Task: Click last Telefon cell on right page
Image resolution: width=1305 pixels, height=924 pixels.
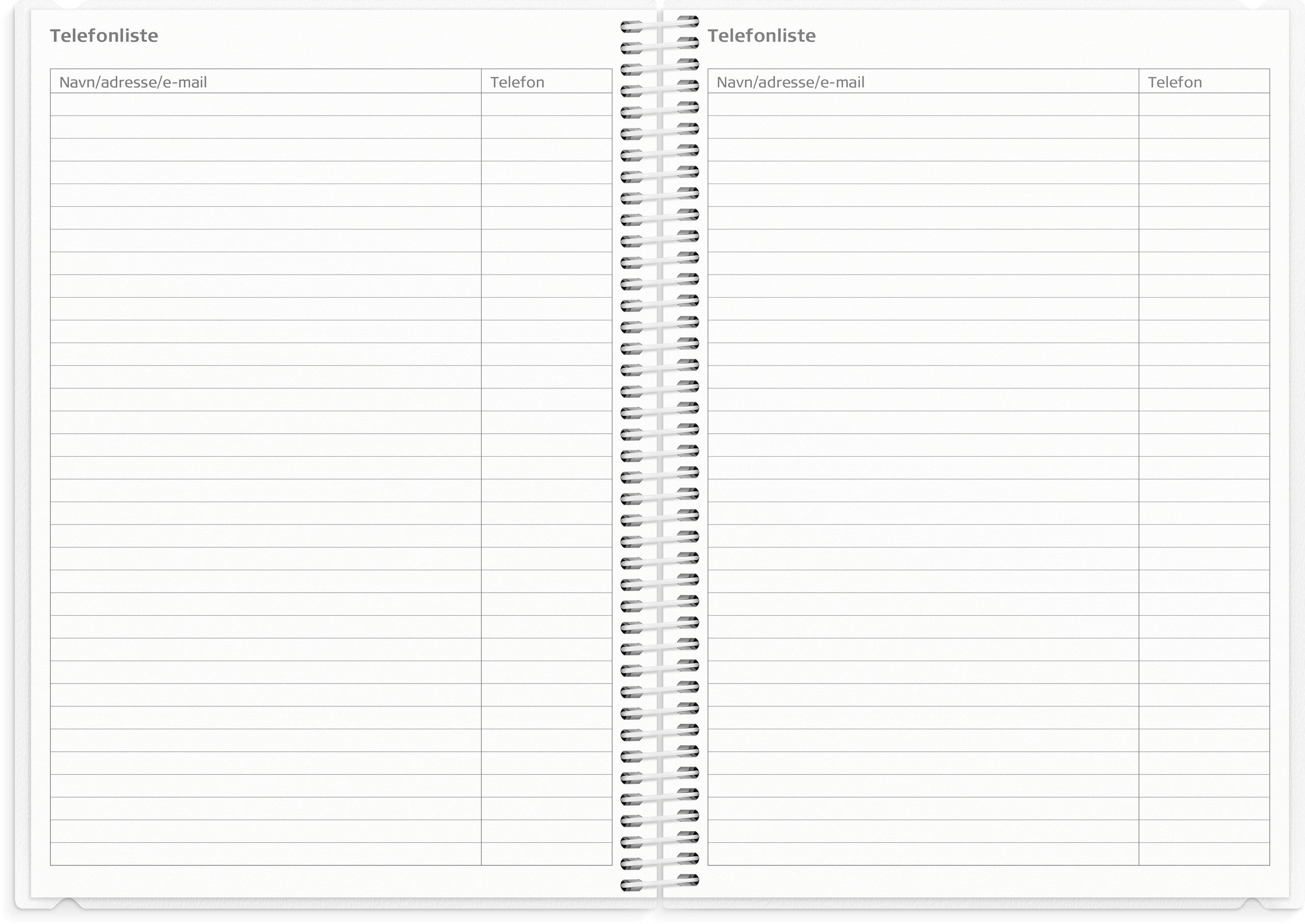Action: (1204, 854)
